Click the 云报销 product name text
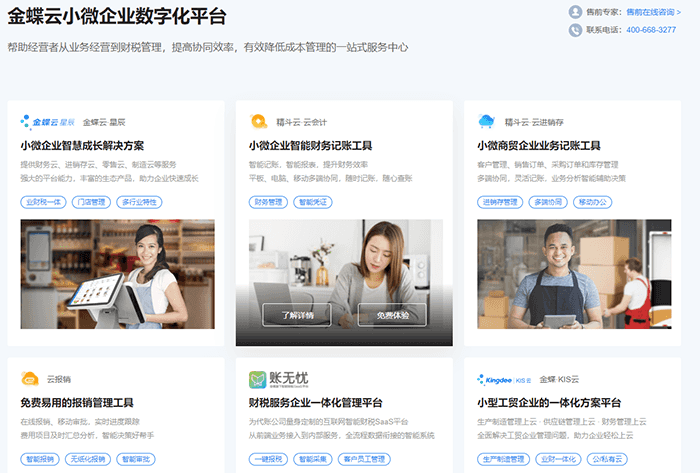Image resolution: width=700 pixels, height=473 pixels. [59, 379]
